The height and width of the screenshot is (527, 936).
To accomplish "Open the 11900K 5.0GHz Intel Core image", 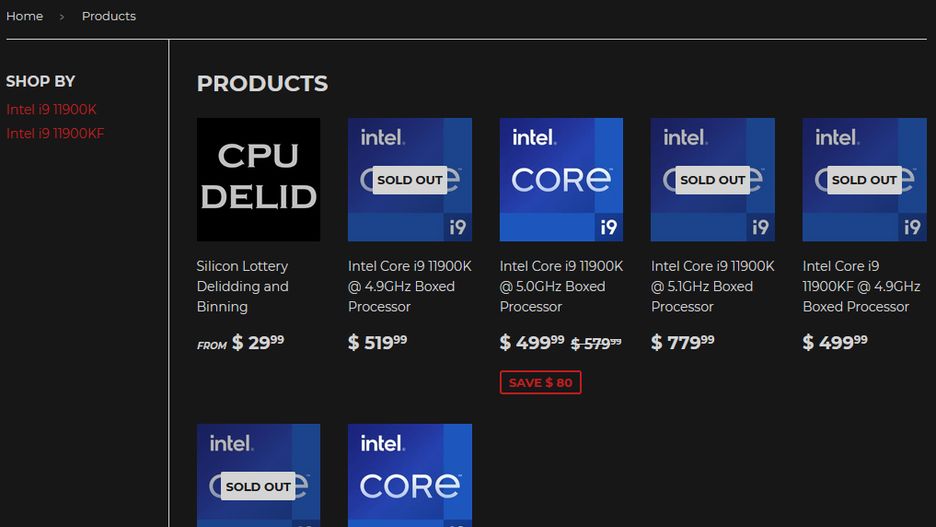I will click(x=561, y=180).
